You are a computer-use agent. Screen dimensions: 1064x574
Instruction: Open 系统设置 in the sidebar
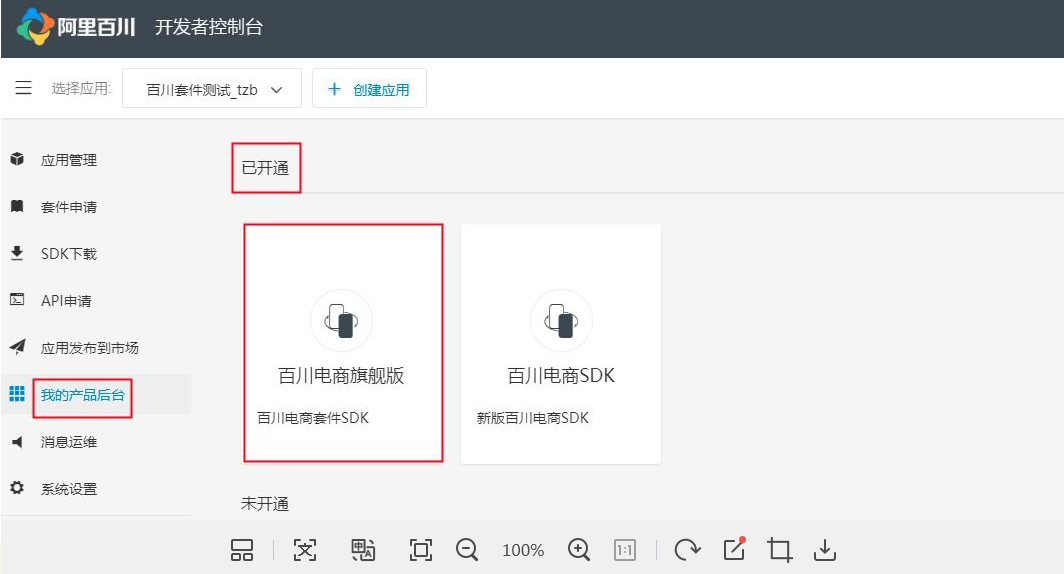69,489
